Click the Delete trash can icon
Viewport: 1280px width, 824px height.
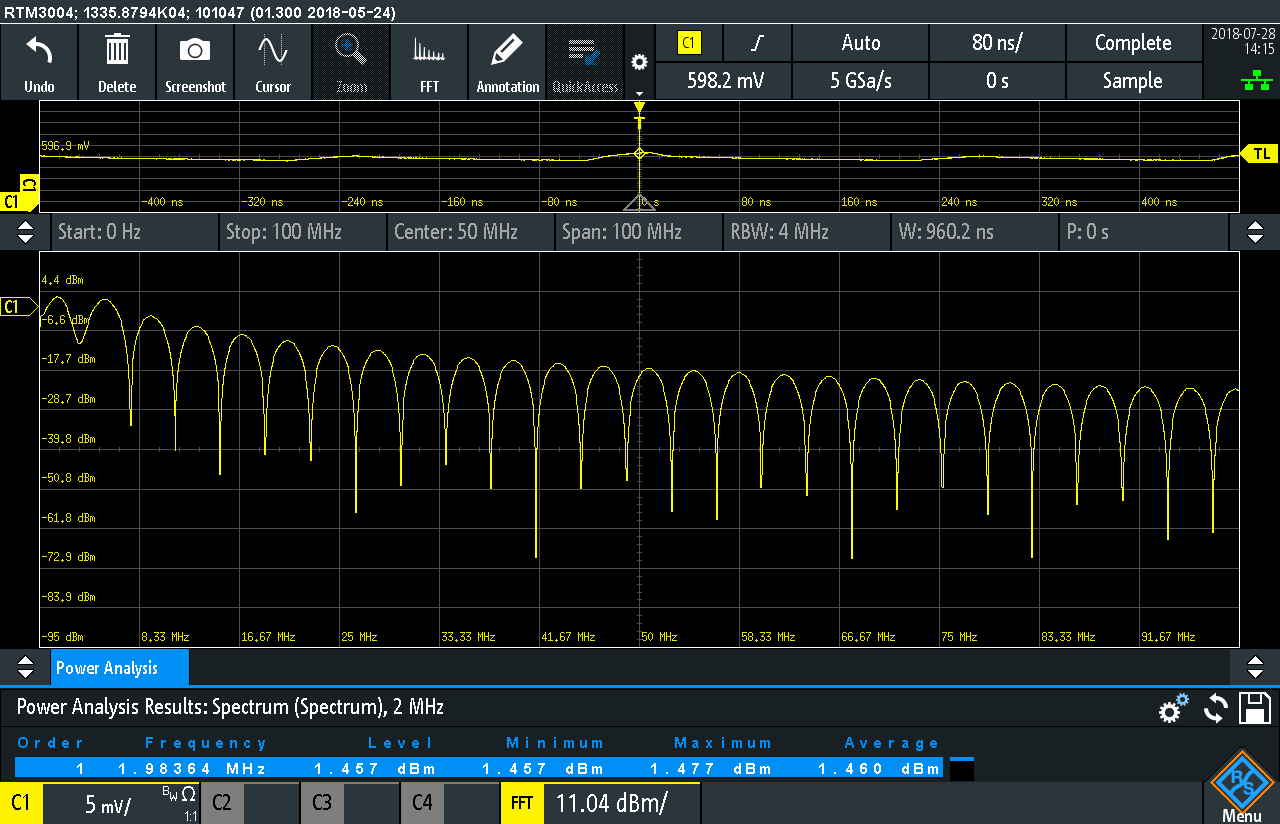click(x=117, y=51)
